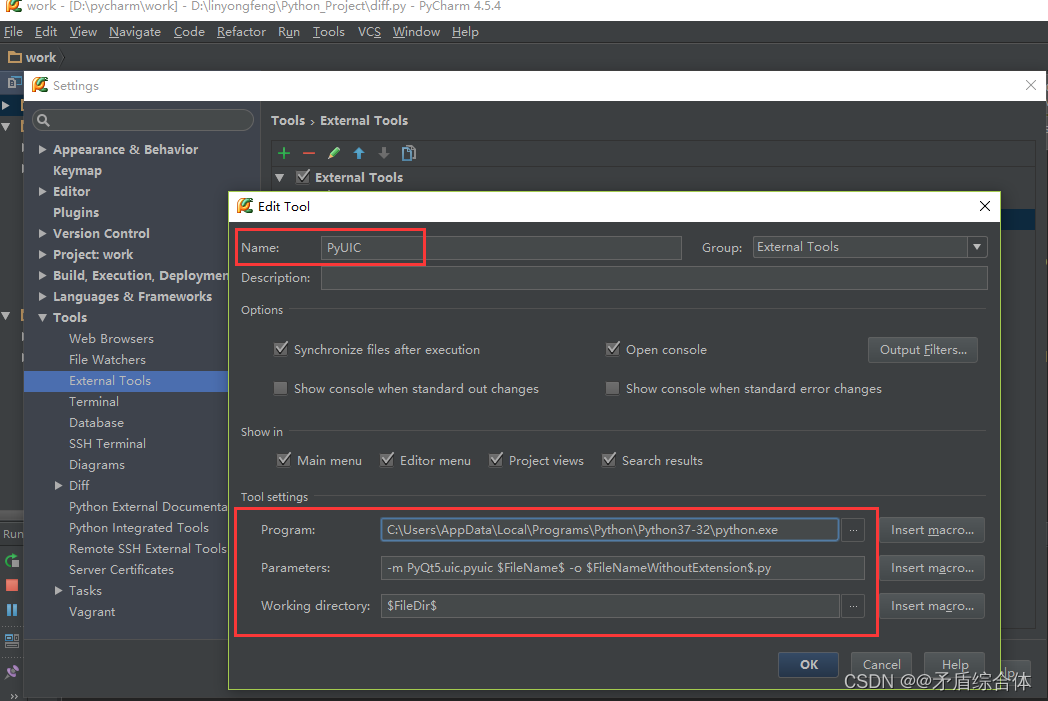Open the Run menu

click(x=289, y=32)
